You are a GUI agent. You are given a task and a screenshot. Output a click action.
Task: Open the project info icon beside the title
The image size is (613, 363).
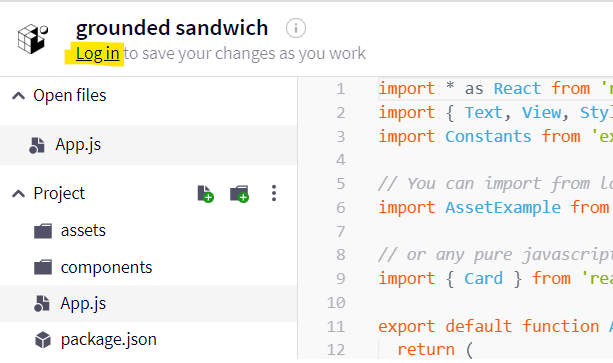[x=296, y=28]
